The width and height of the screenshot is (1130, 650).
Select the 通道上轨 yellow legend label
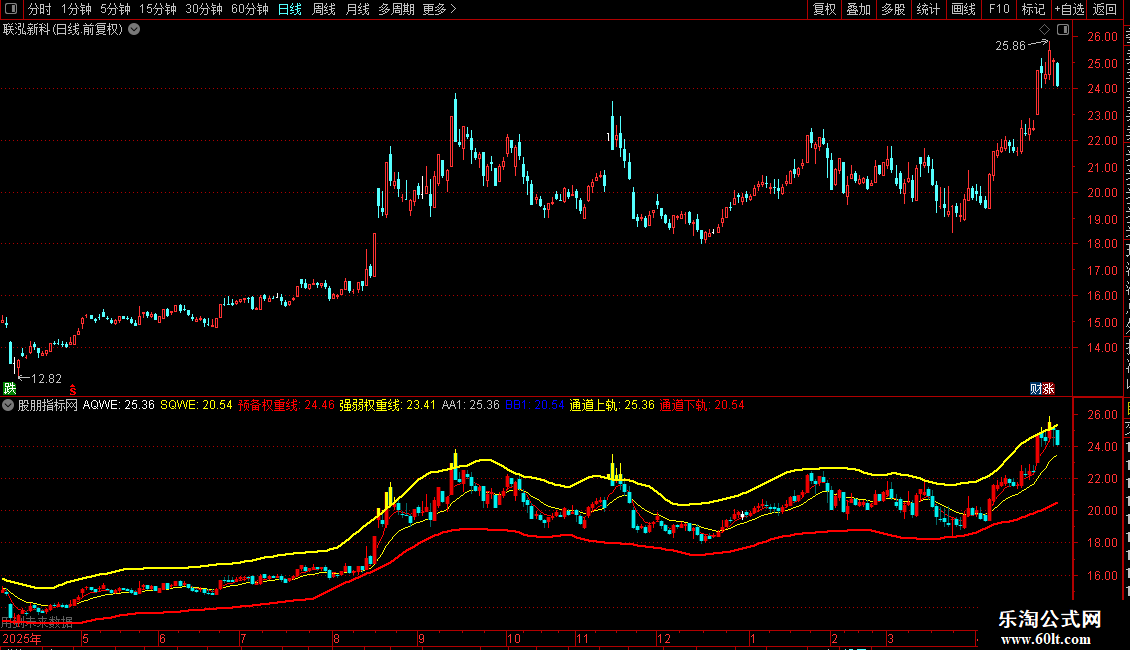tap(594, 405)
